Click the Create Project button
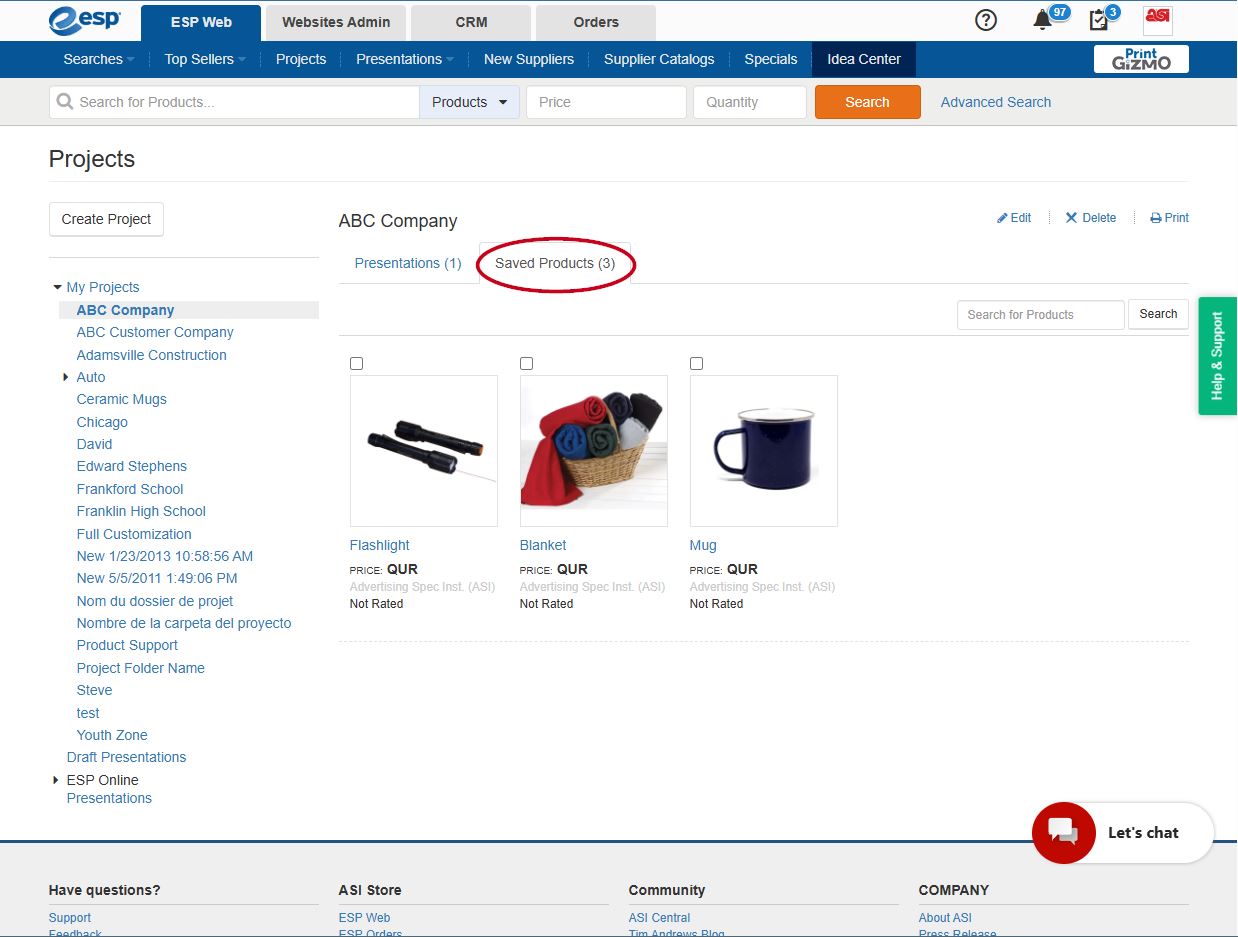Image resolution: width=1238 pixels, height=937 pixels. [106, 219]
